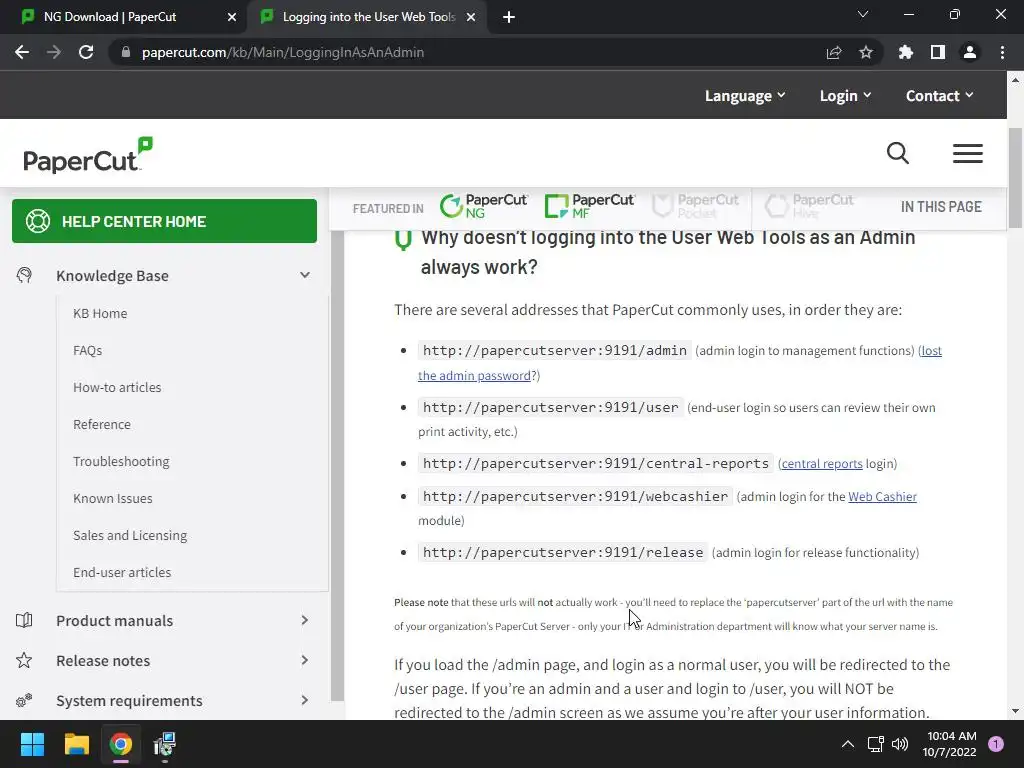Select the PaperCut MF product logo
The width and height of the screenshot is (1024, 768).
pos(590,206)
